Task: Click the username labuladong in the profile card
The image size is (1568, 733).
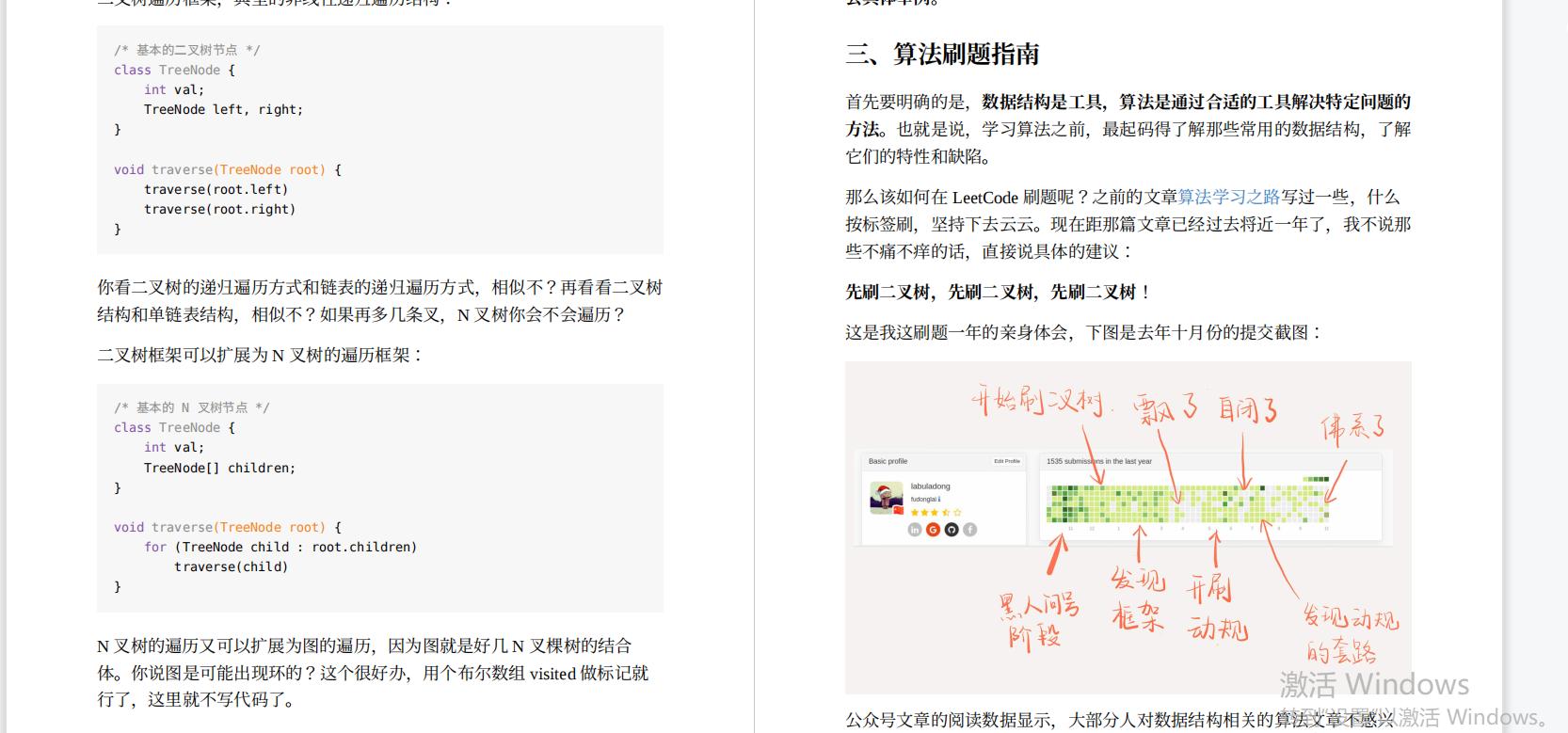Action: 930,486
